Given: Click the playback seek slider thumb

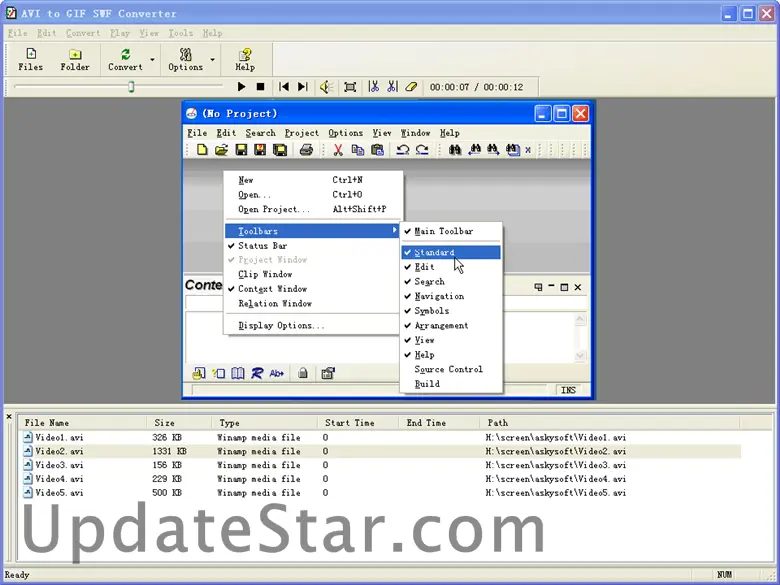Looking at the screenshot, I should 131,87.
